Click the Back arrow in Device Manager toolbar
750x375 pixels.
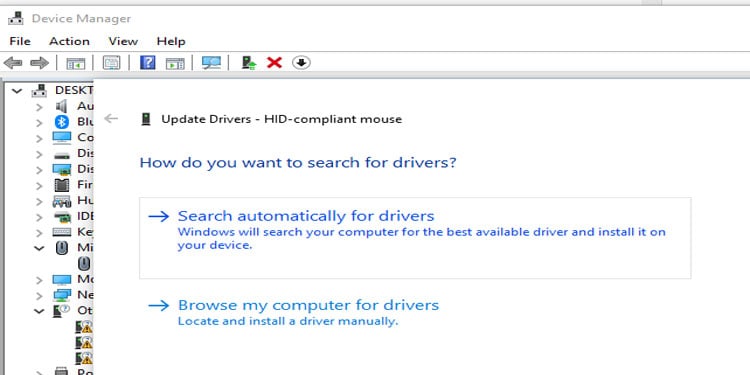[13, 63]
